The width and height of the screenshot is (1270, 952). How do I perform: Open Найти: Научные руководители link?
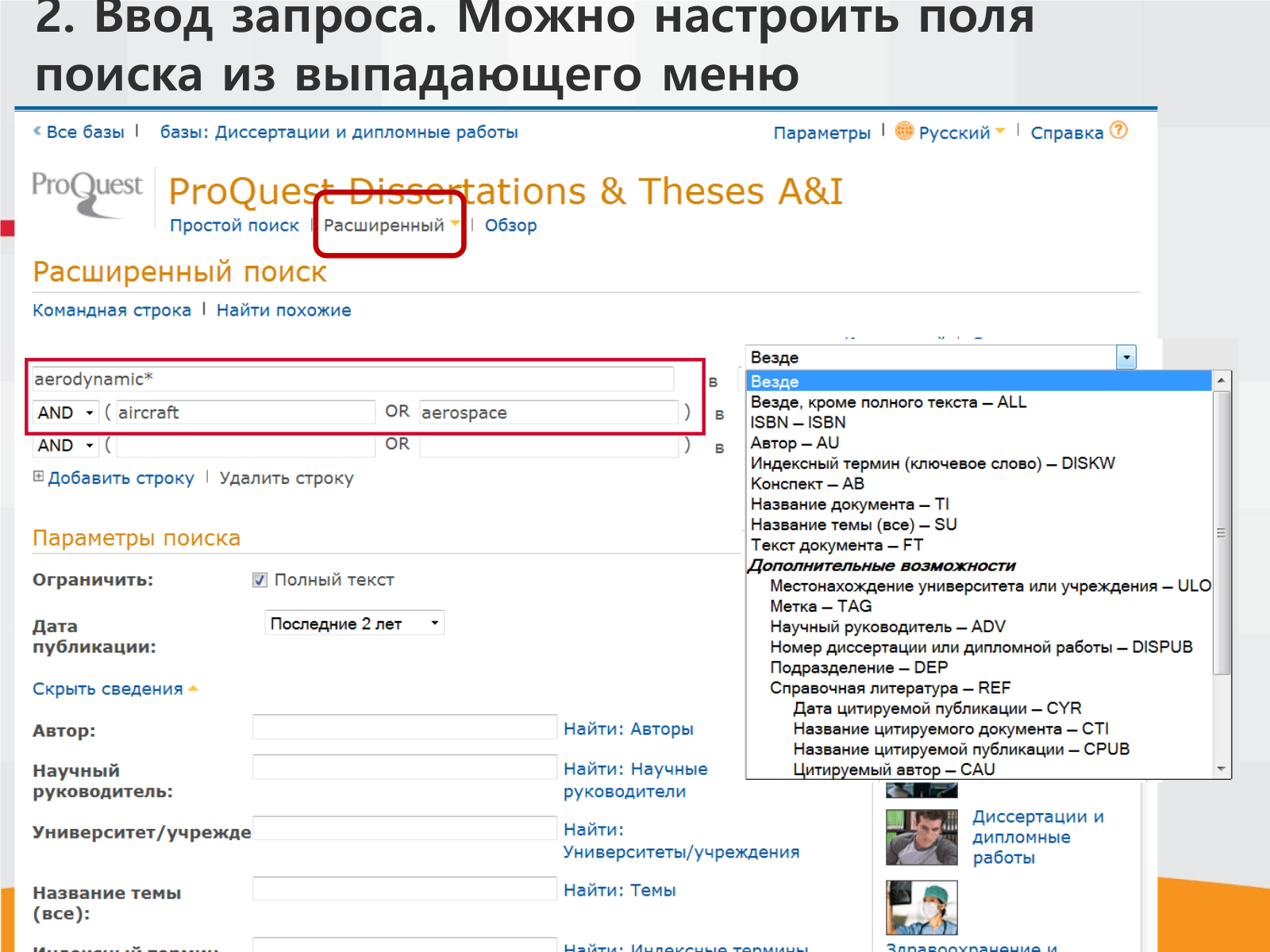click(635, 780)
